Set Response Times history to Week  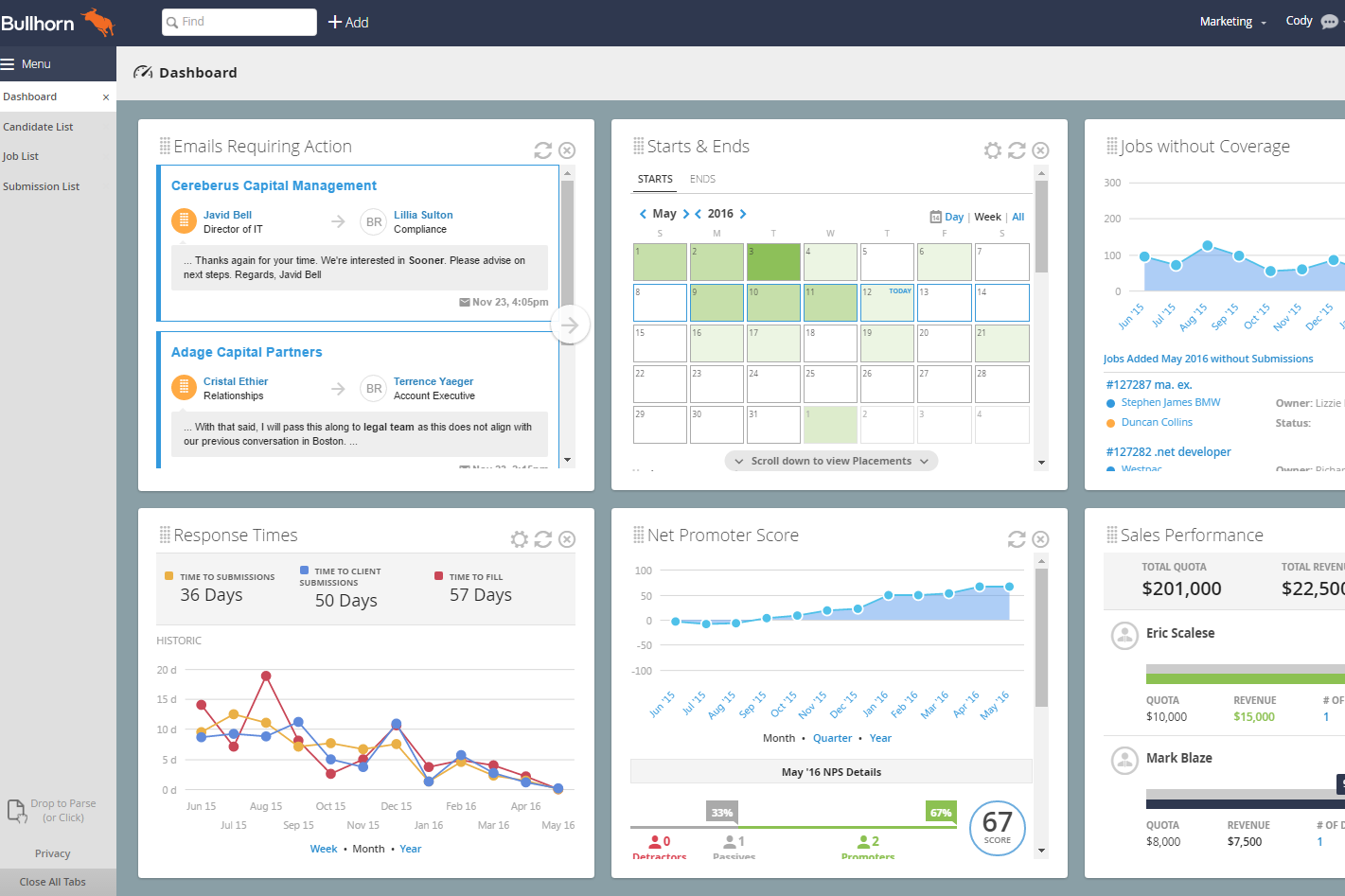tap(323, 849)
